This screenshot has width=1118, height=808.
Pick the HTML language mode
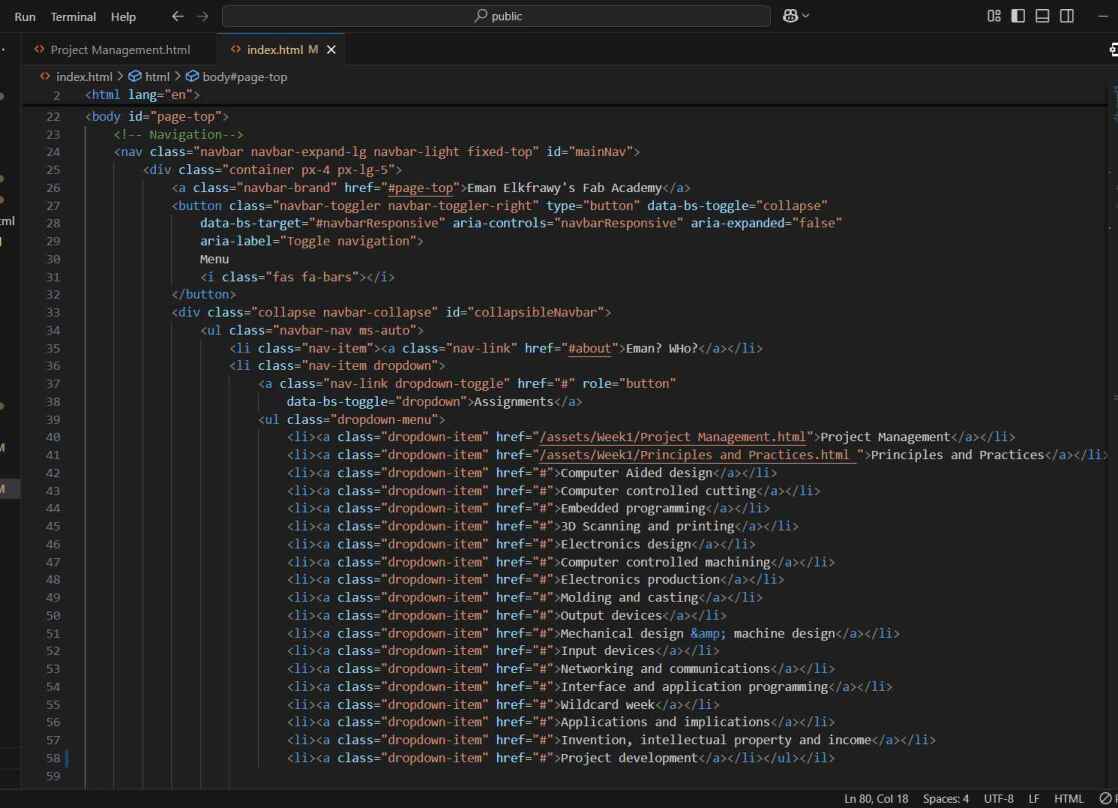click(x=1069, y=799)
